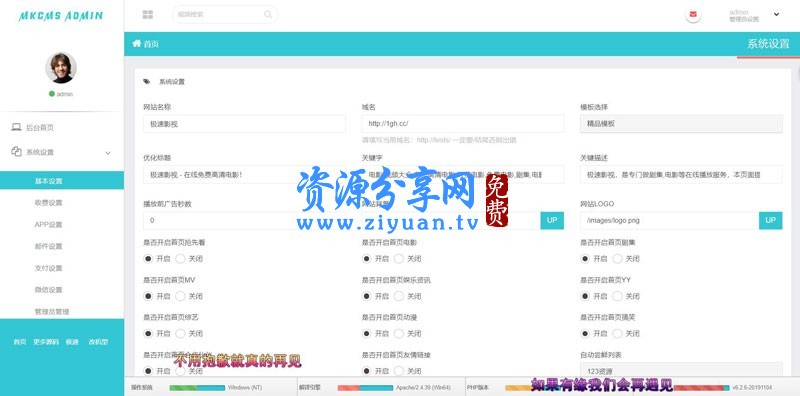Viewport: 800px width, 396px height.
Task: Select 关闭 for 是否开启首页娱乐资讯
Action: [x=398, y=296]
